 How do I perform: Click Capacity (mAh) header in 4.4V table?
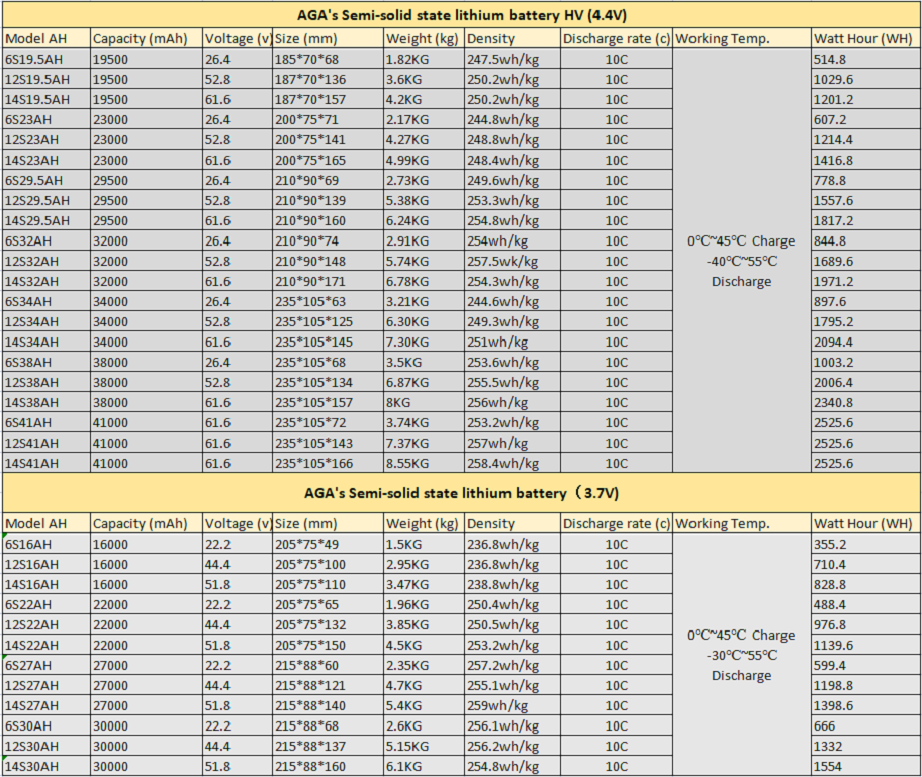[x=146, y=38]
